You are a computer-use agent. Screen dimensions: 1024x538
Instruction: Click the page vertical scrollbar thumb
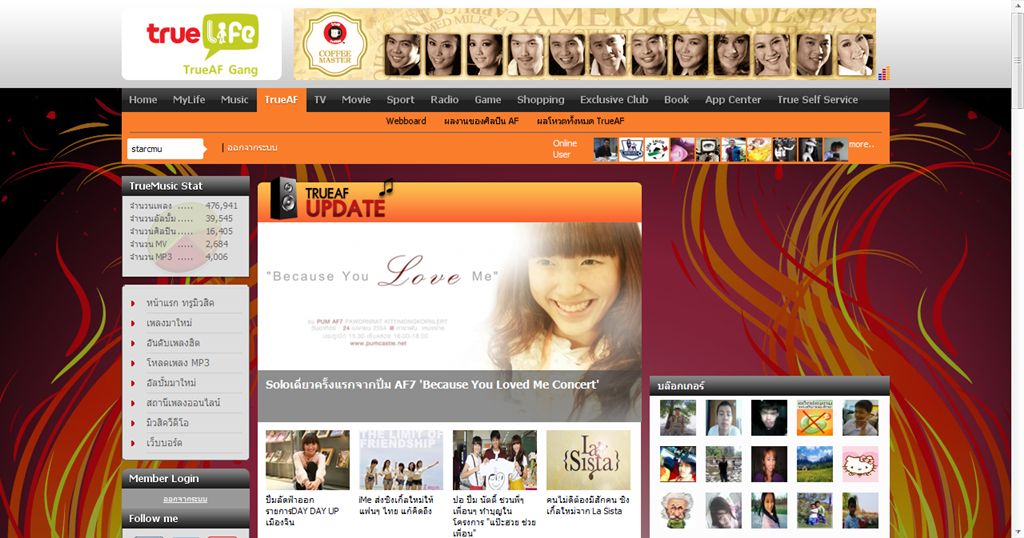(x=1017, y=59)
